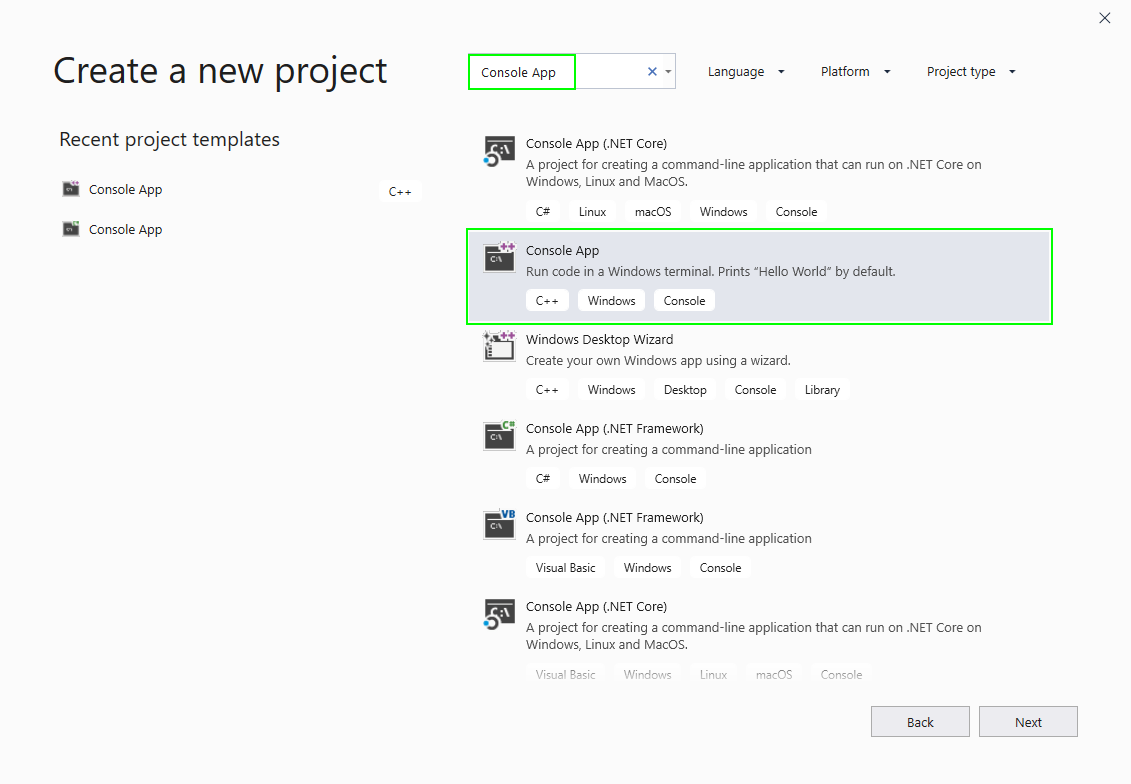Click the C# Console App (.NET Framework) icon
Image resolution: width=1131 pixels, height=784 pixels.
click(499, 435)
